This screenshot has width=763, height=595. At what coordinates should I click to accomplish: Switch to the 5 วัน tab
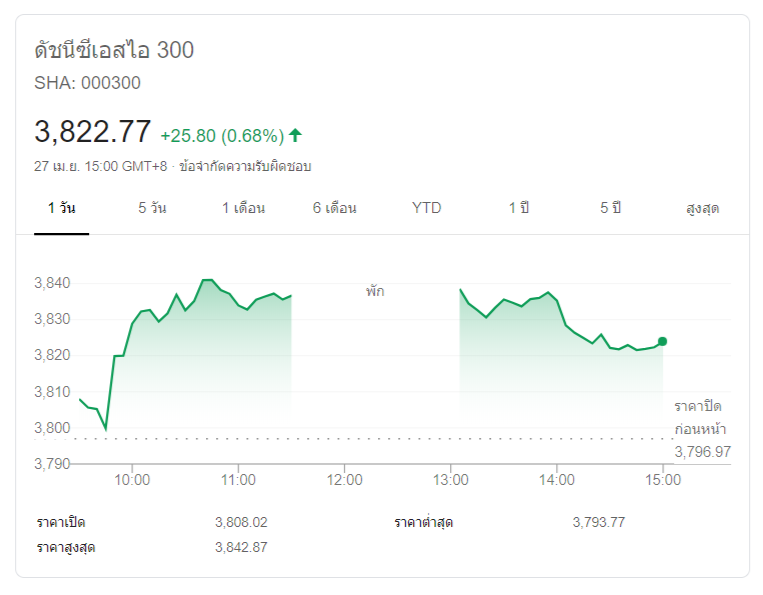[x=152, y=208]
